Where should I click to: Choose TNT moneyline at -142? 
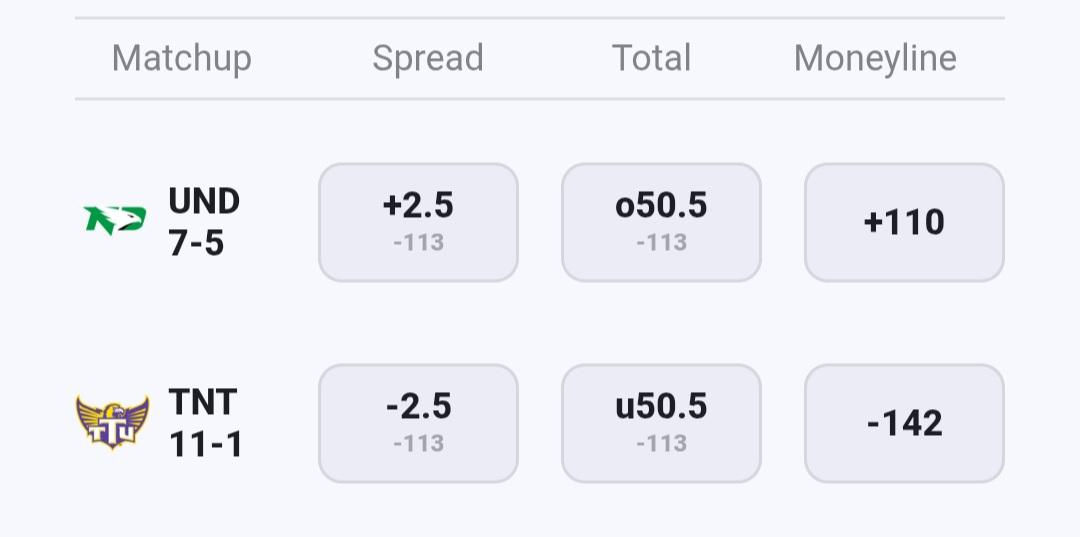tap(904, 423)
